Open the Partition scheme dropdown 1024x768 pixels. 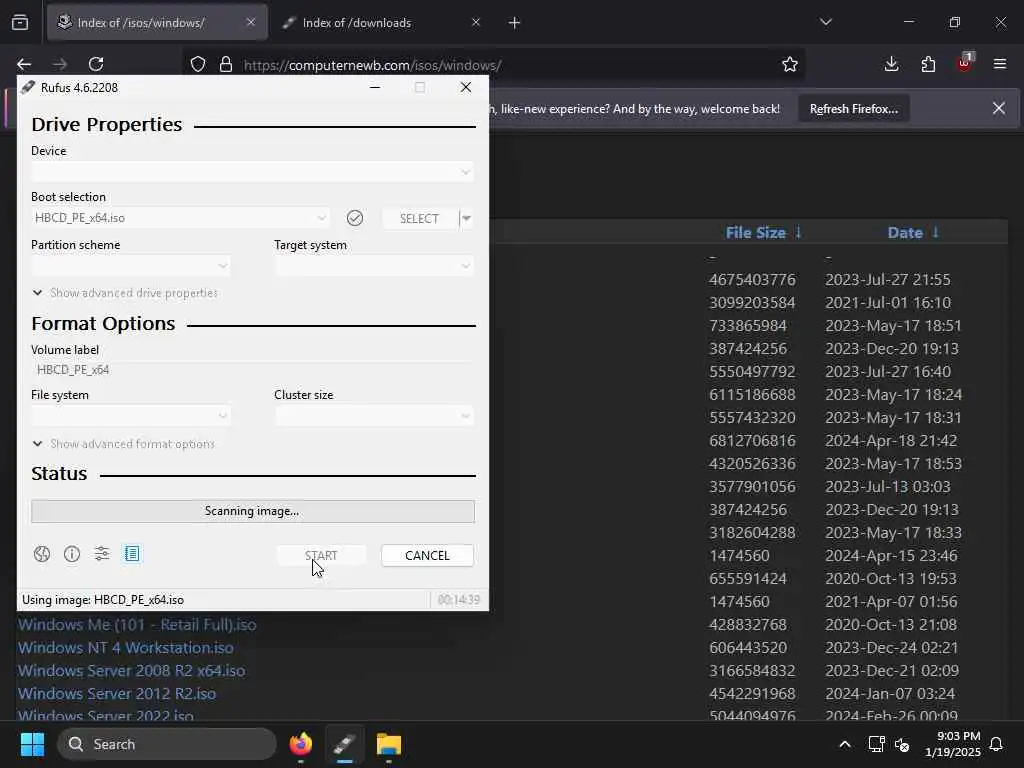point(131,266)
